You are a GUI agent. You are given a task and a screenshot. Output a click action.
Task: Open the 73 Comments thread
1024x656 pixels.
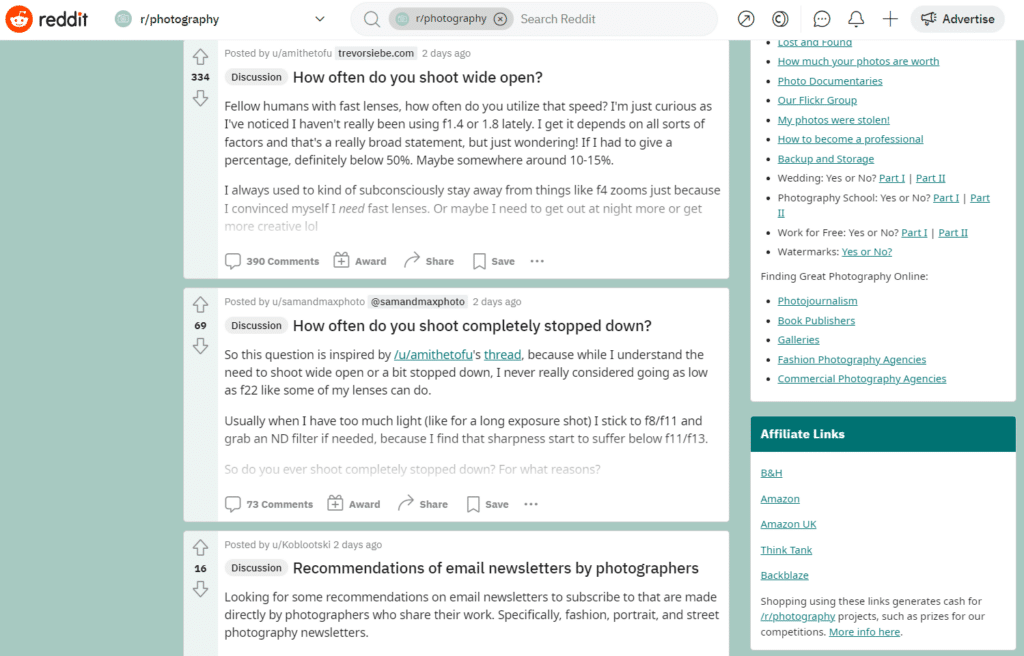click(269, 504)
